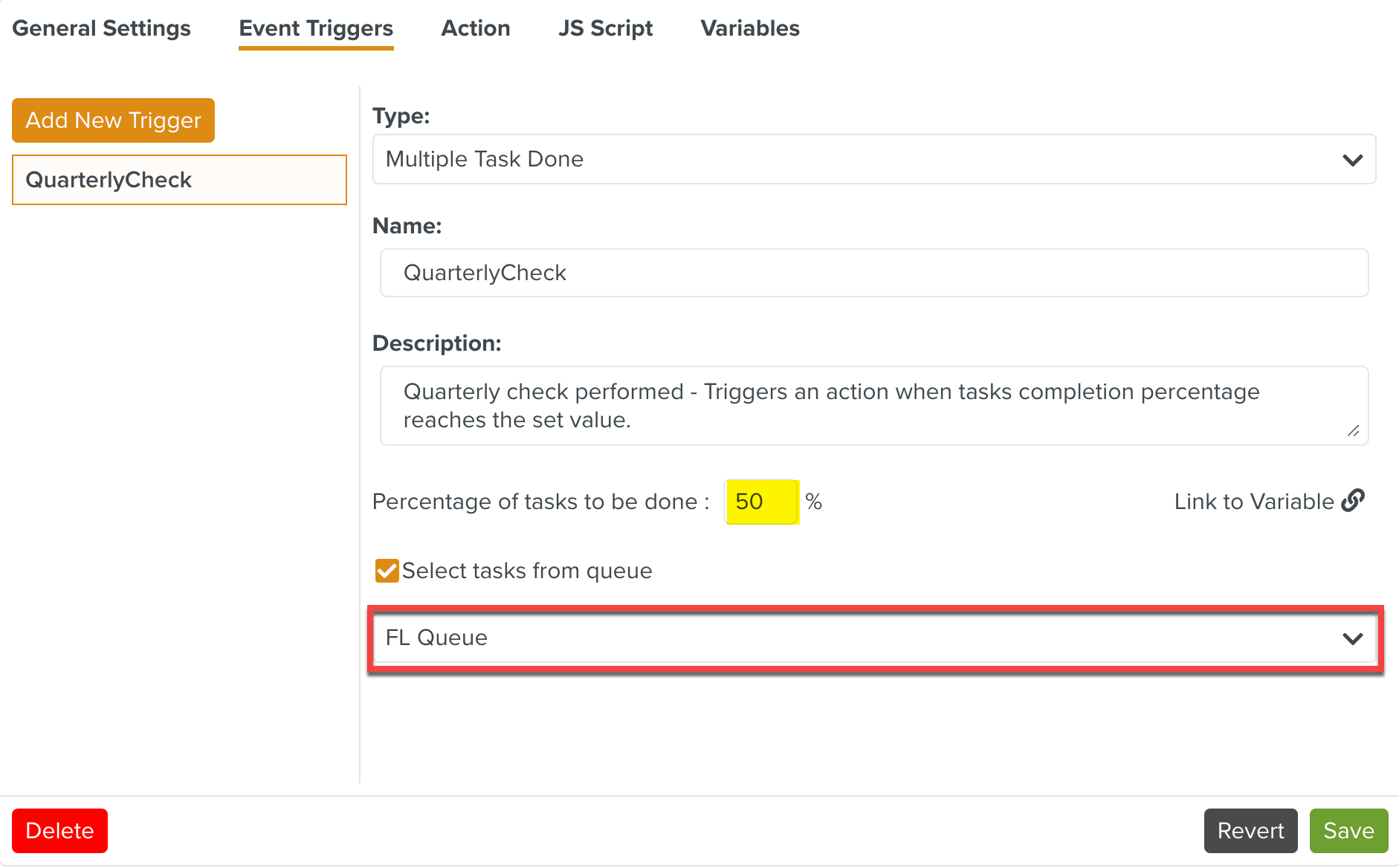Click the chevron arrow on FL Queue selector

point(1352,638)
